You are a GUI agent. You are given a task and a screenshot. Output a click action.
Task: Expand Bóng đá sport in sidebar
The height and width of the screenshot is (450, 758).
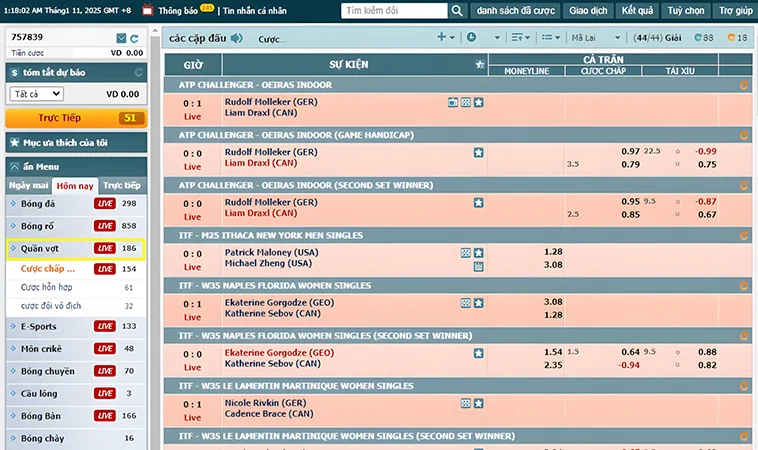(76, 203)
